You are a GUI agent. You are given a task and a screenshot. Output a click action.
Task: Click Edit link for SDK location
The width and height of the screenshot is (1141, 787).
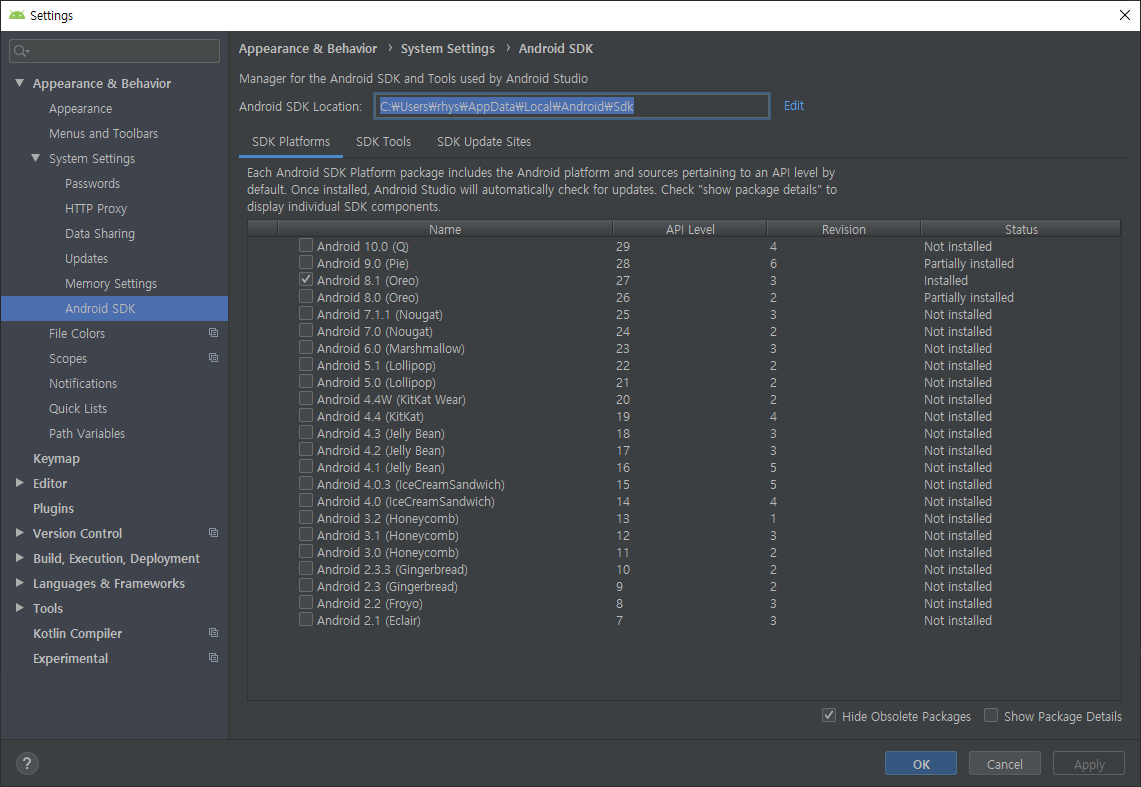[x=794, y=106]
